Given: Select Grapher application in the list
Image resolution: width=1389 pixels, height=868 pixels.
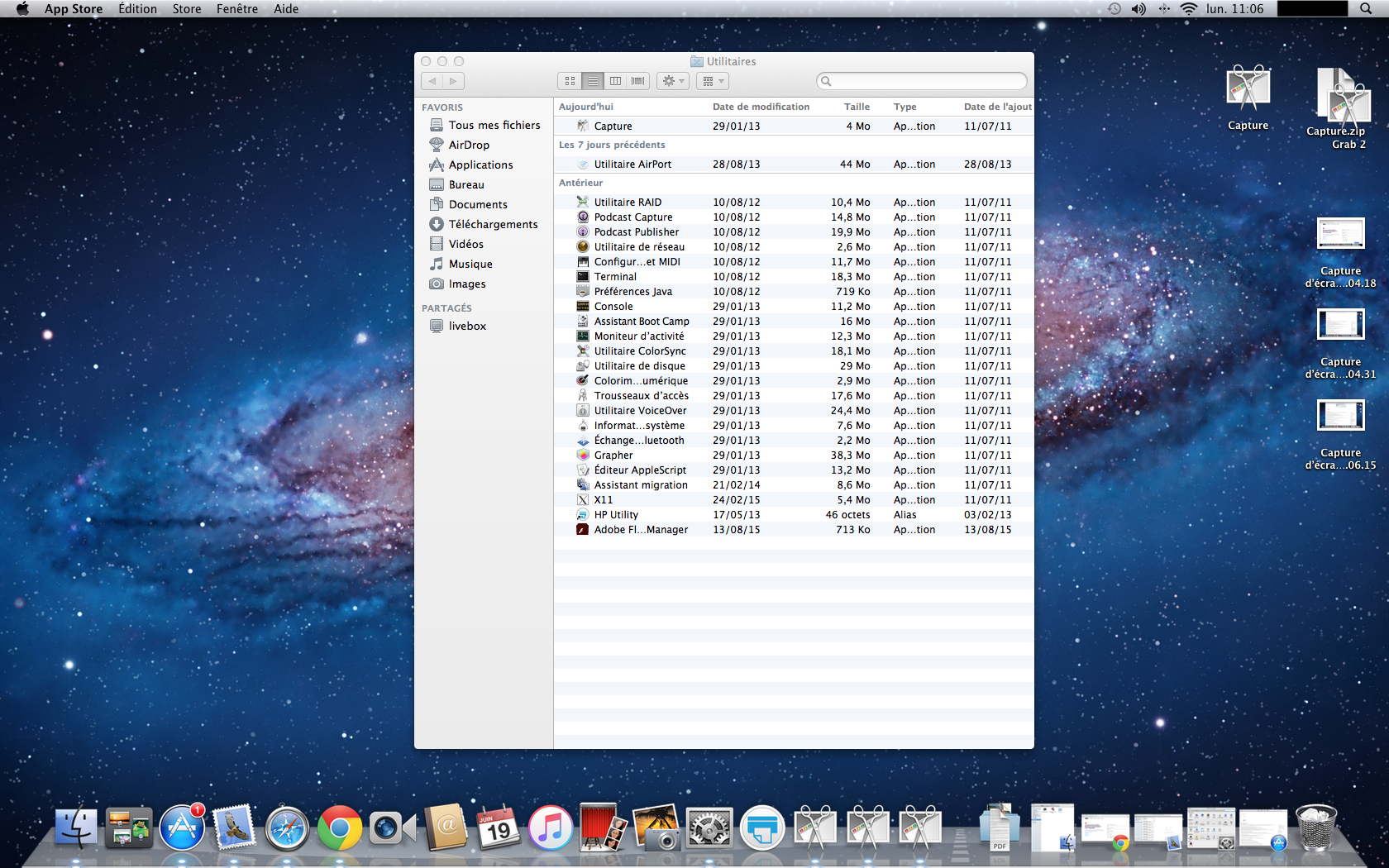Looking at the screenshot, I should click(x=613, y=455).
